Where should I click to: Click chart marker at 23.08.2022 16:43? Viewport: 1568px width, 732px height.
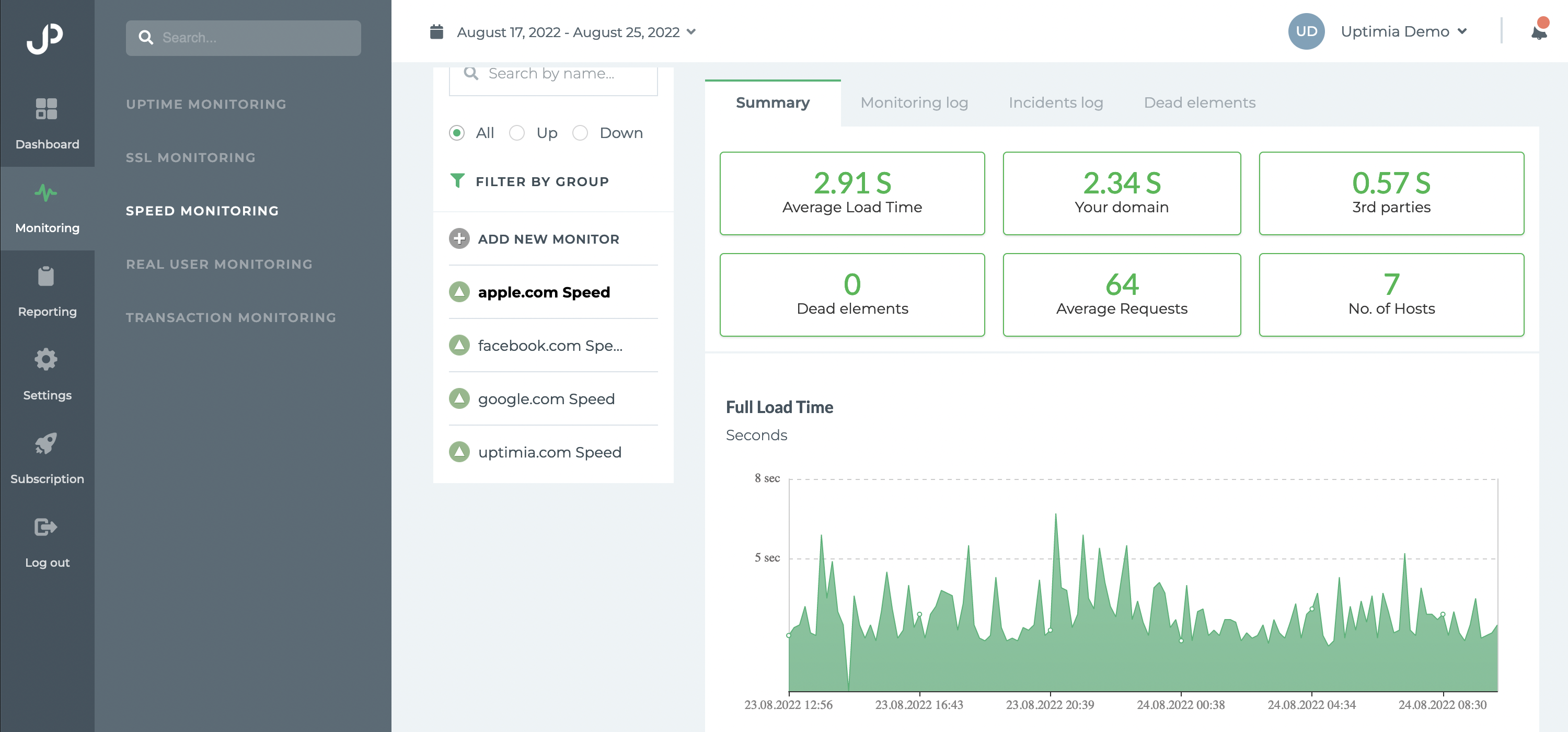click(x=919, y=614)
